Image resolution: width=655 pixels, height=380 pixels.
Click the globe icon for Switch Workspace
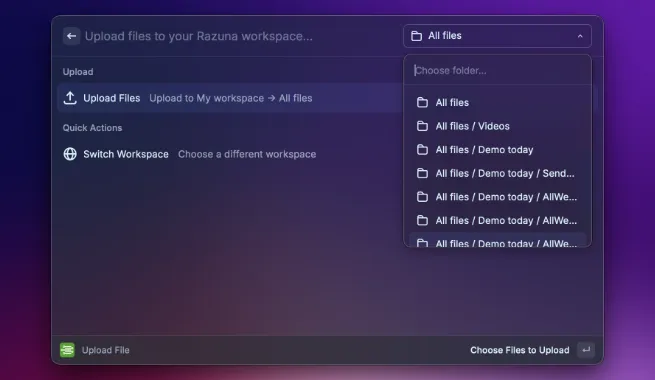tap(70, 154)
